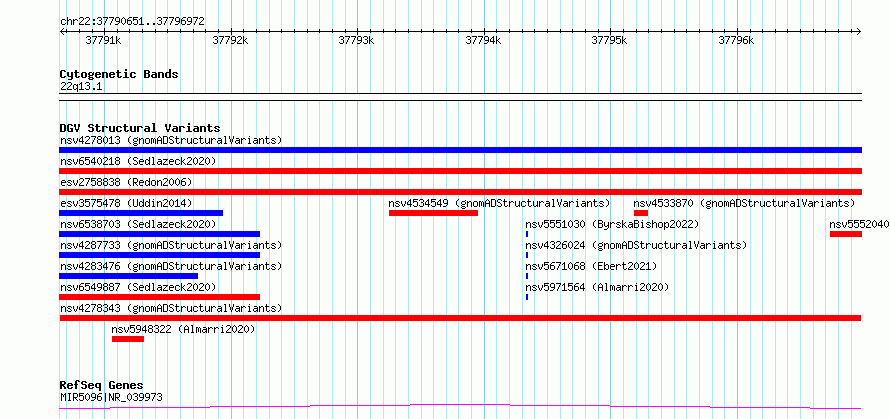This screenshot has height=419, width=890.
Task: Open nsv4278343 (gnomADStructuralVariants) label
Action: coord(171,308)
